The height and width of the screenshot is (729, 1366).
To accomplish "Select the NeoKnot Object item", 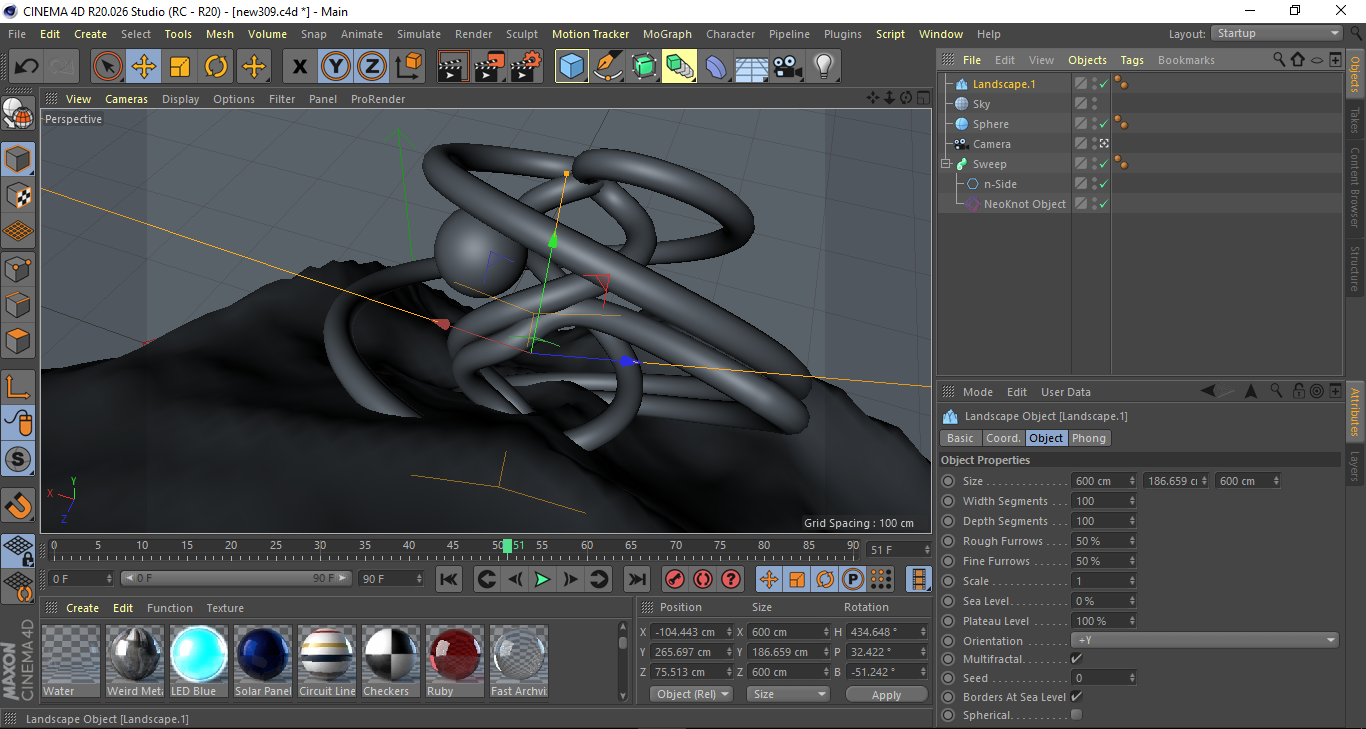I will click(x=1024, y=204).
